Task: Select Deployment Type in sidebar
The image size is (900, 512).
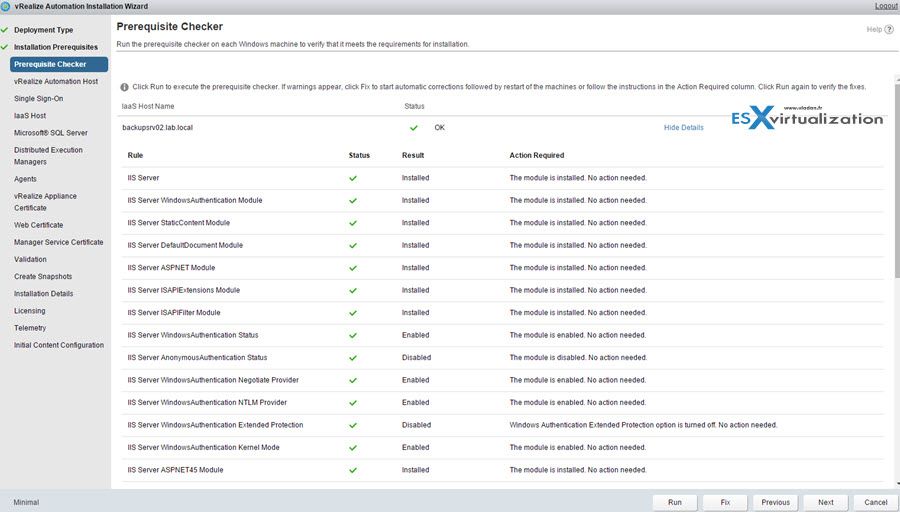Action: coord(44,30)
